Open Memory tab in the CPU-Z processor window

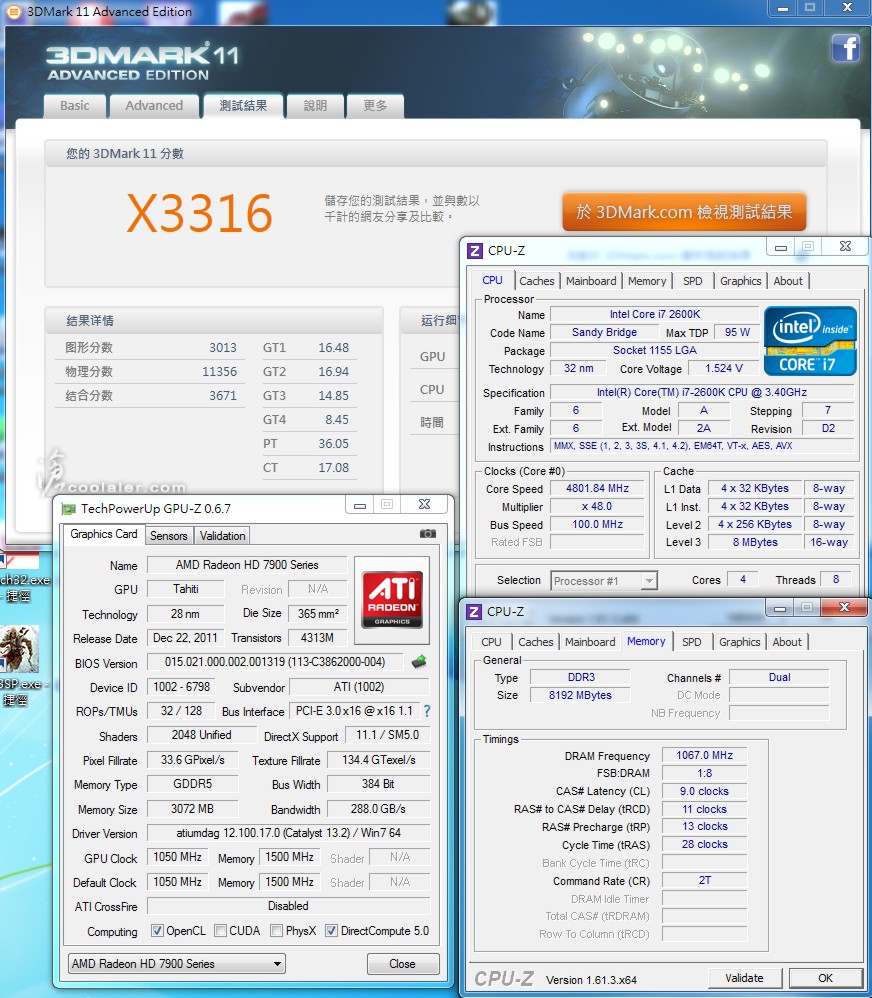pyautogui.click(x=647, y=281)
